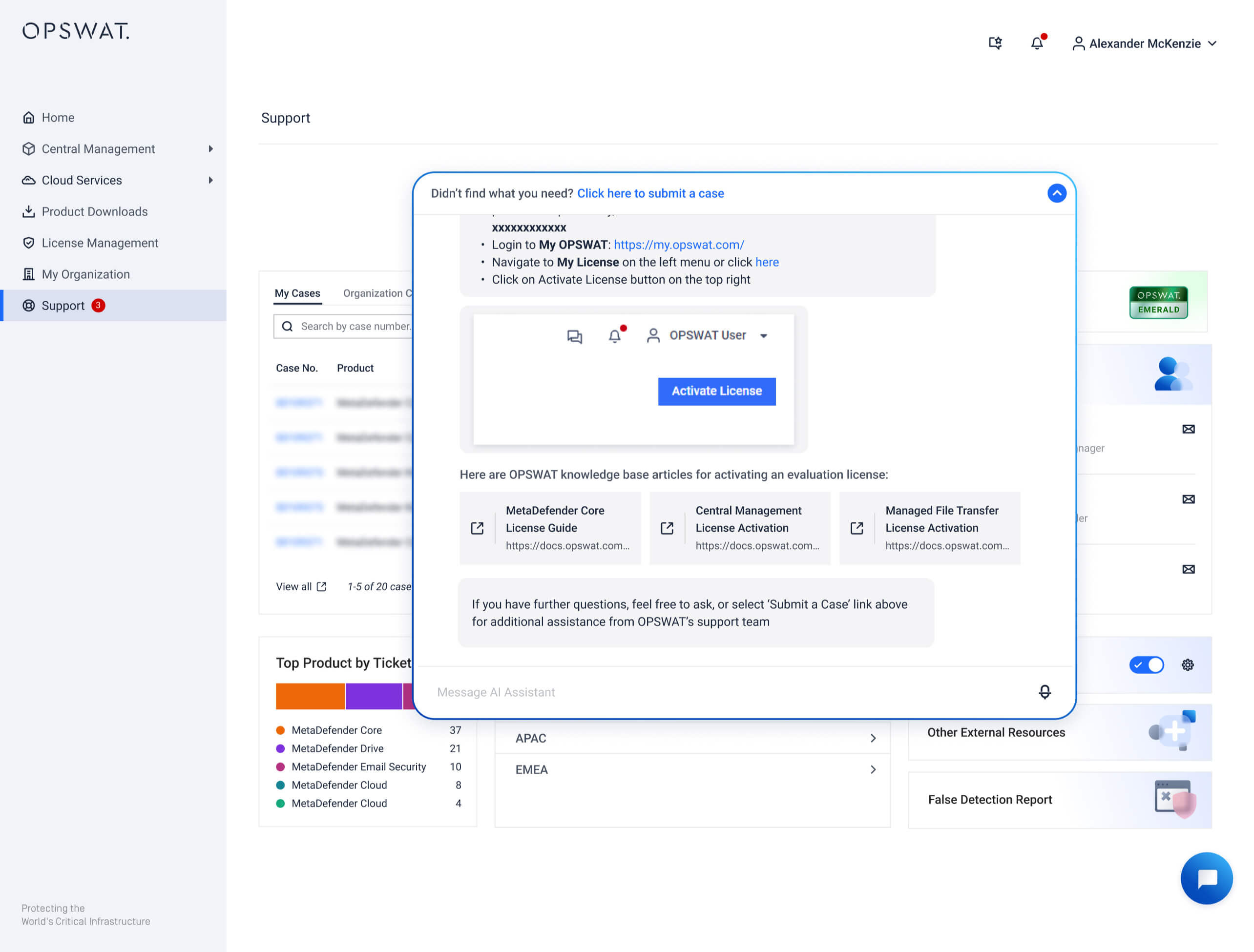
Task: Collapse the AI assistant dialog with the chevron
Action: [x=1057, y=193]
